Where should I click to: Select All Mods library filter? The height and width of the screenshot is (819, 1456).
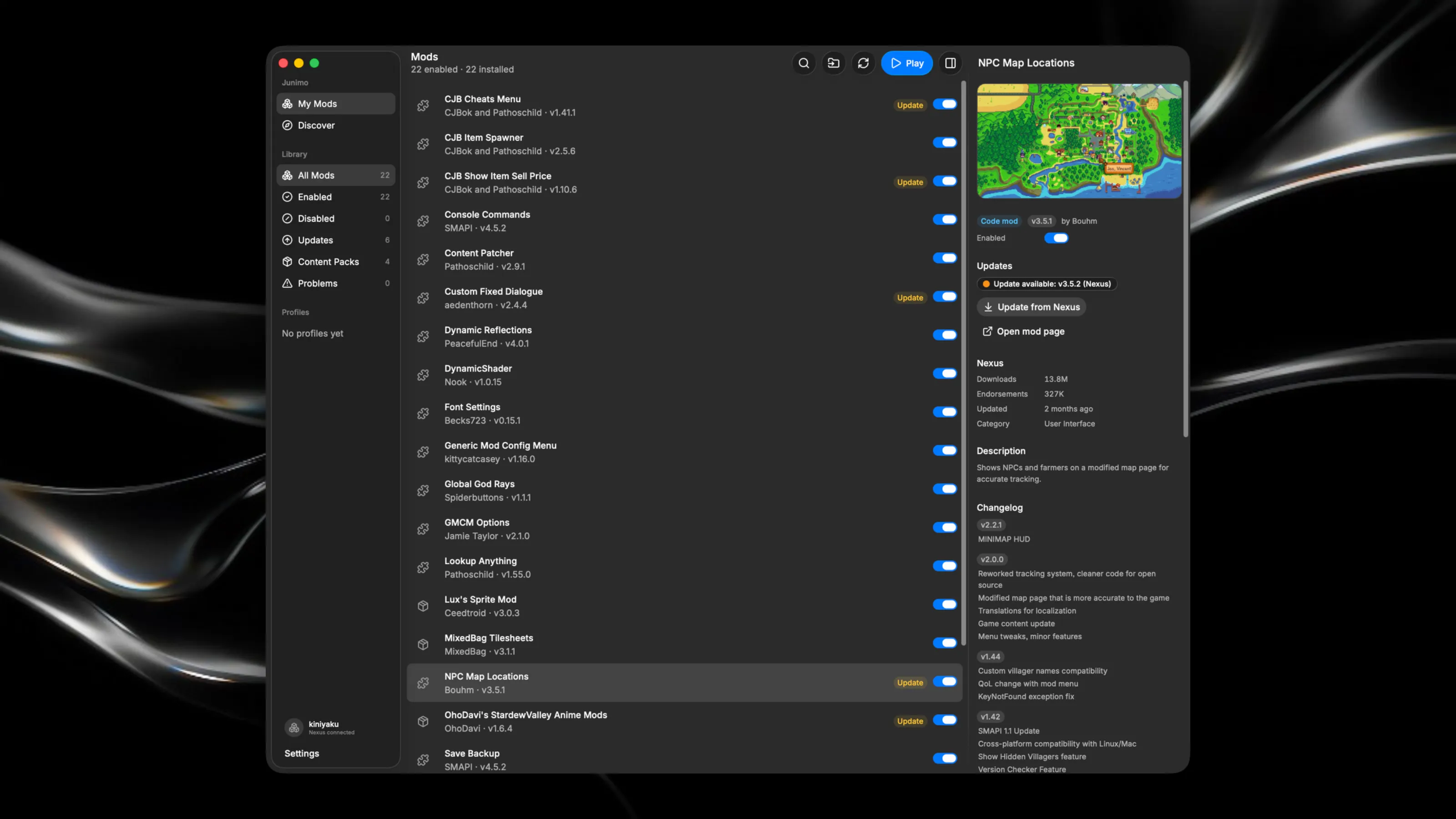pyautogui.click(x=336, y=175)
